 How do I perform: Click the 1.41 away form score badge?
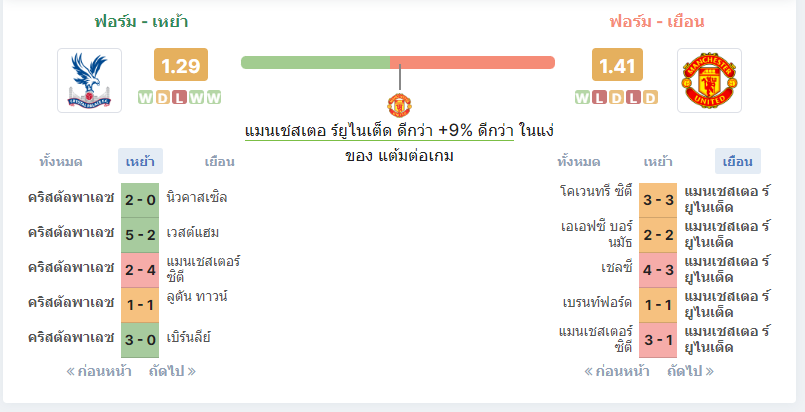tap(617, 65)
